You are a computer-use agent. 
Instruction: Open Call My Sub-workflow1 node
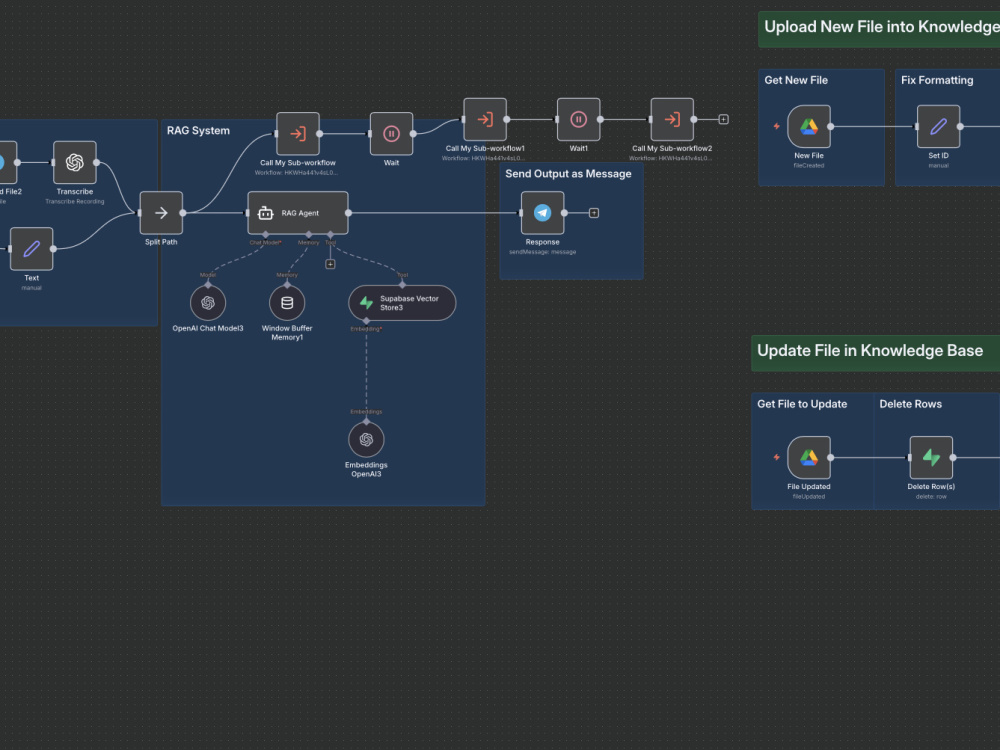[x=485, y=119]
